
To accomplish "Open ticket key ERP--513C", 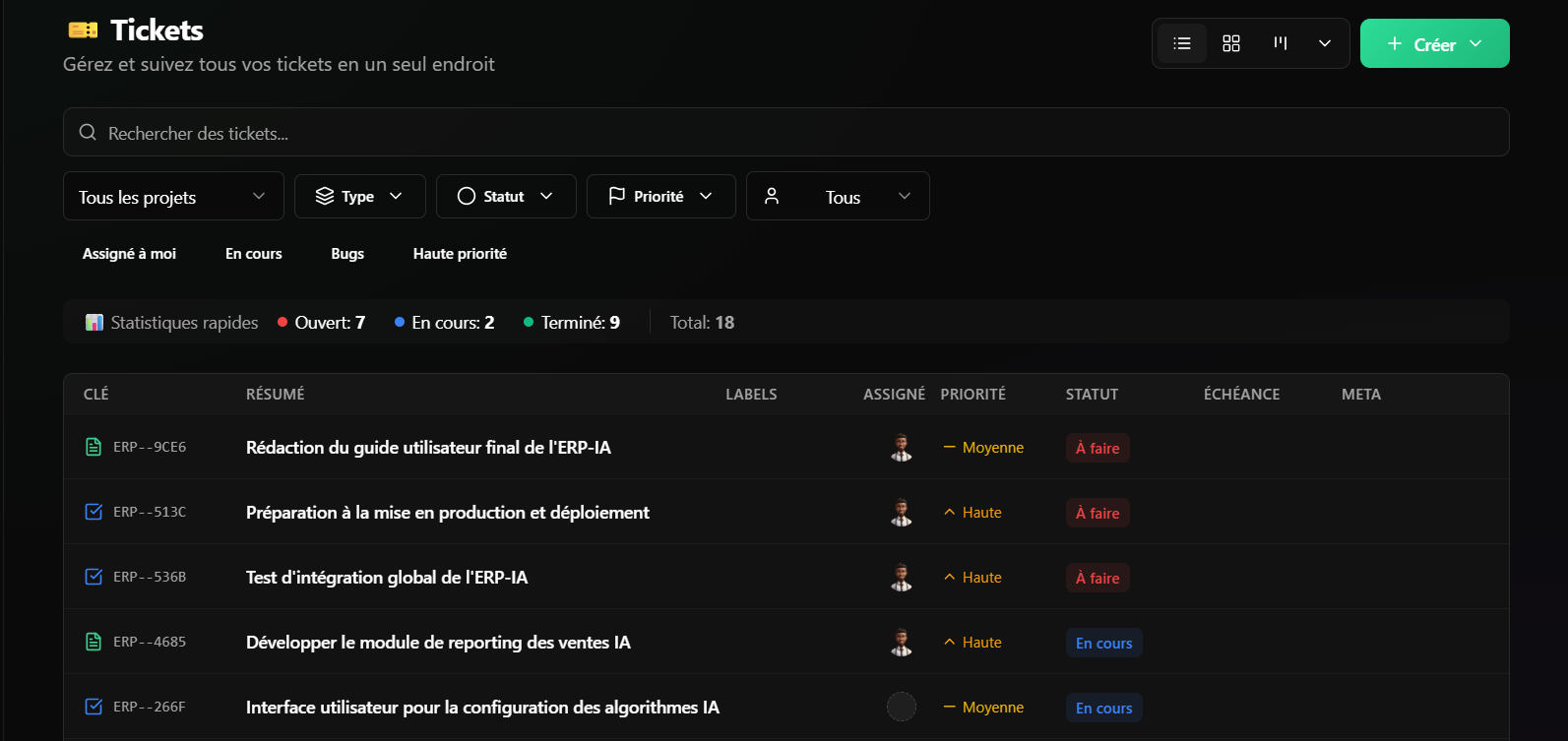I will pyautogui.click(x=150, y=512).
